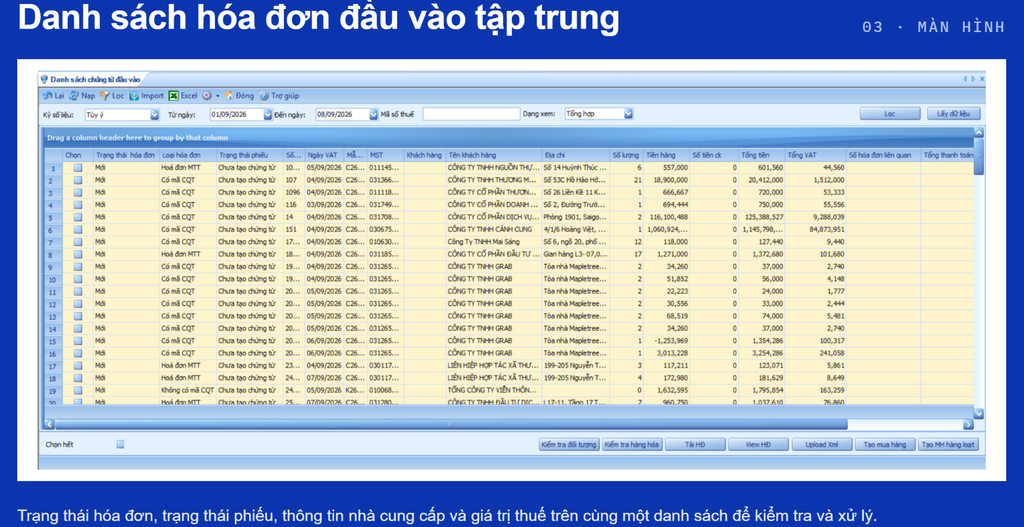The image size is (1024, 527).
Task: Click the tab scroll left arrow
Action: (x=965, y=79)
